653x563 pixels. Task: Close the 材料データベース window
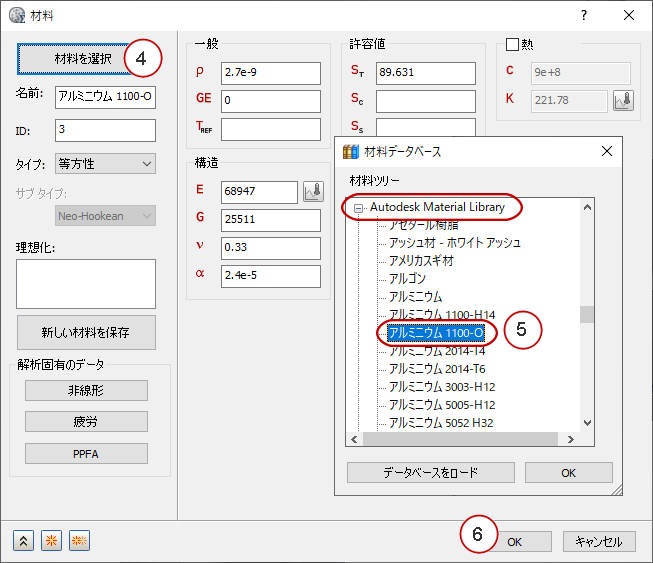click(607, 151)
